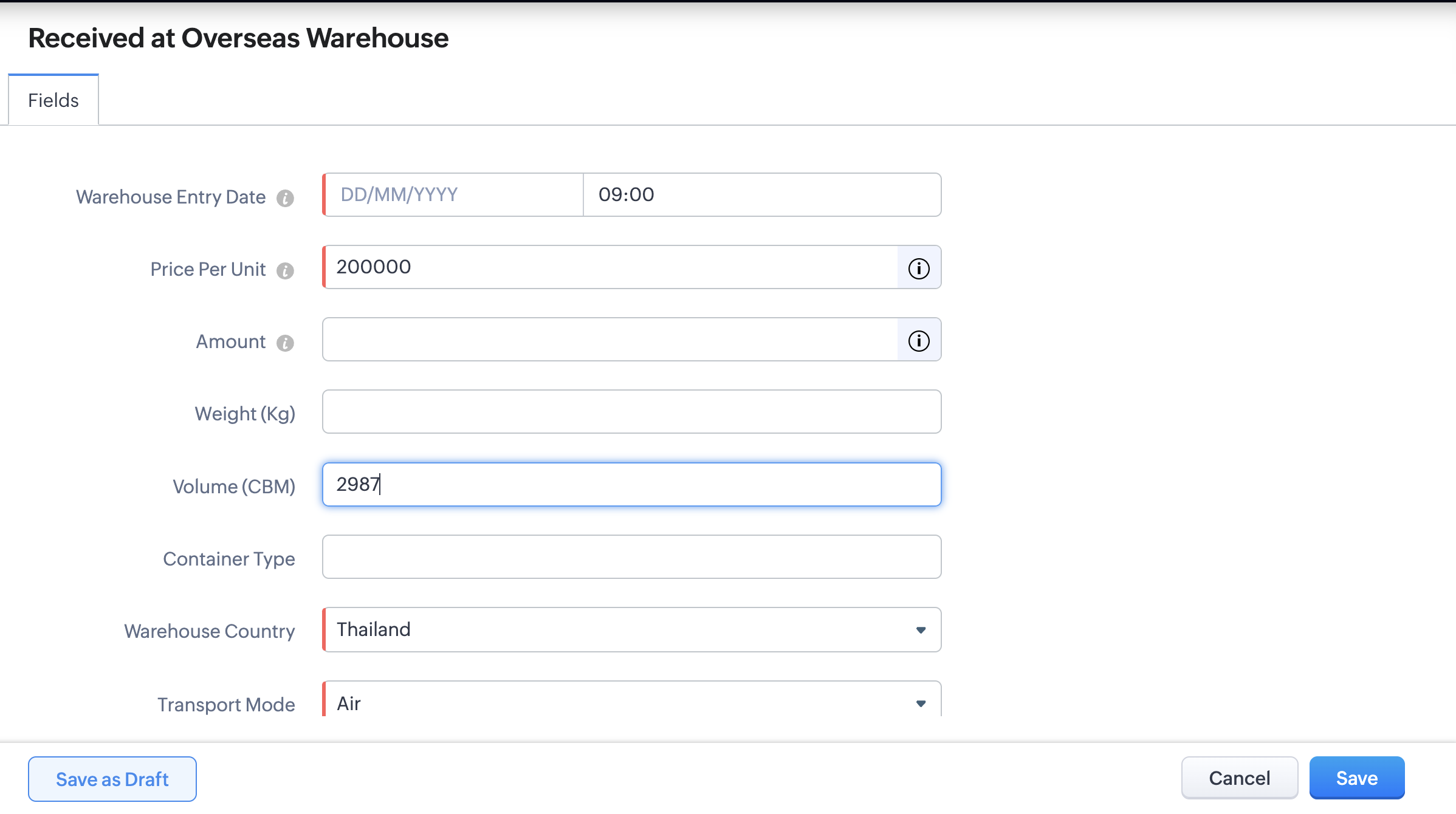Click the Cancel button
The height and width of the screenshot is (814, 1456).
tap(1239, 778)
